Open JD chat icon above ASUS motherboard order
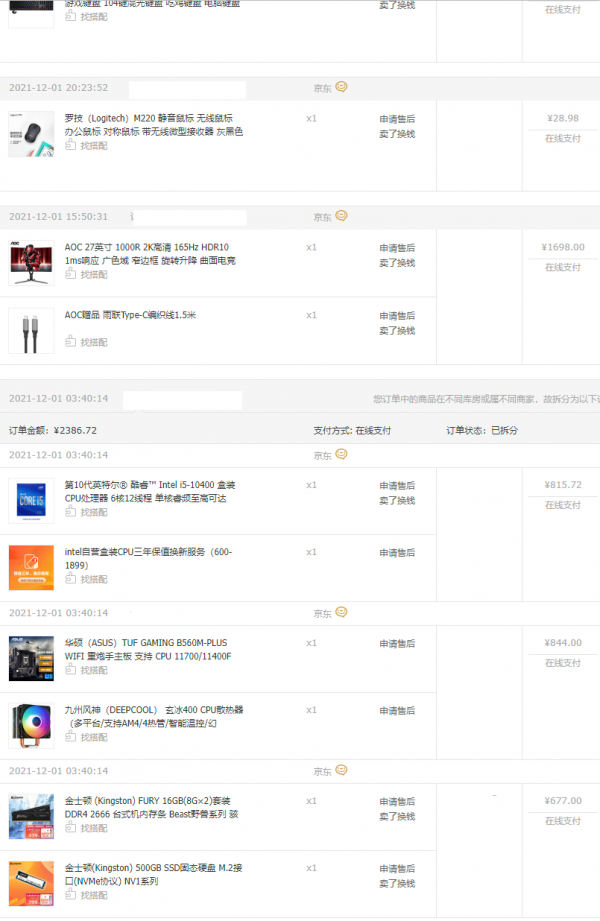Screen dimensions: 600x921 341,612
